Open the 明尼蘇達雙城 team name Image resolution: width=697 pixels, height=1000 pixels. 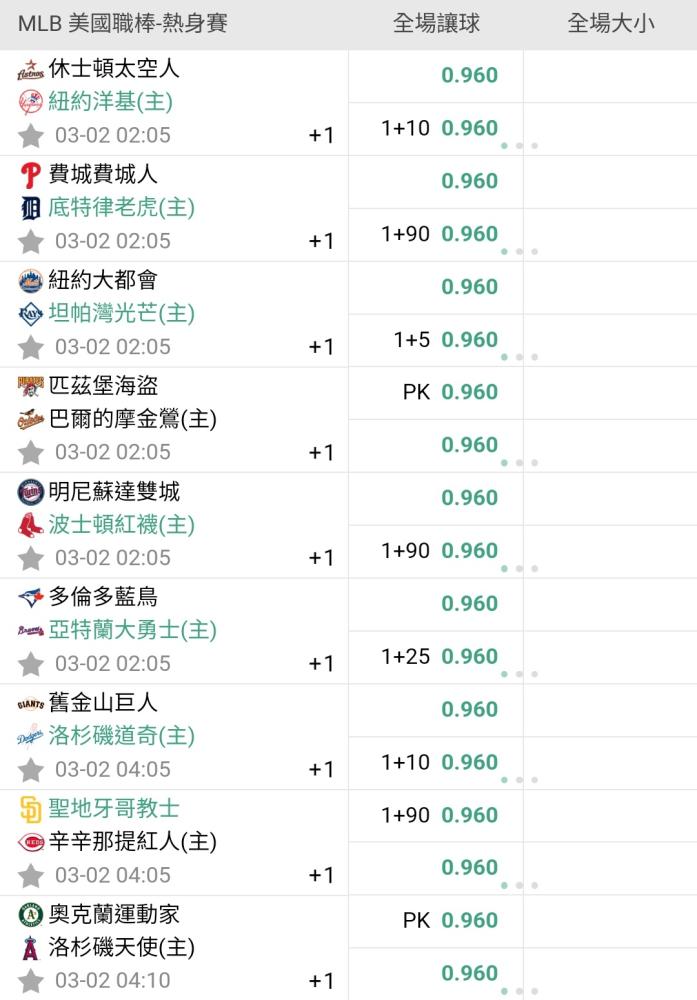[x=114, y=492]
